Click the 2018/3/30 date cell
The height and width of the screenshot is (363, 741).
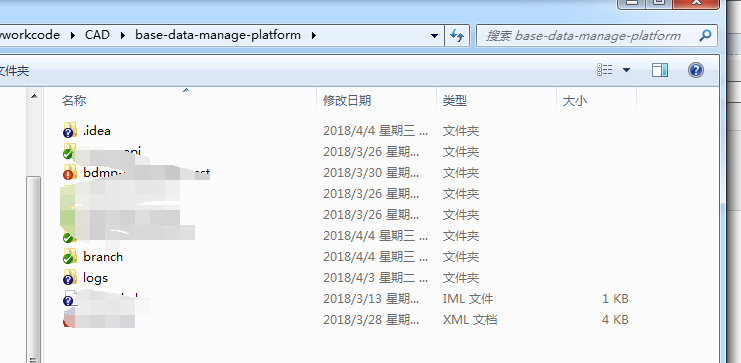pyautogui.click(x=371, y=173)
